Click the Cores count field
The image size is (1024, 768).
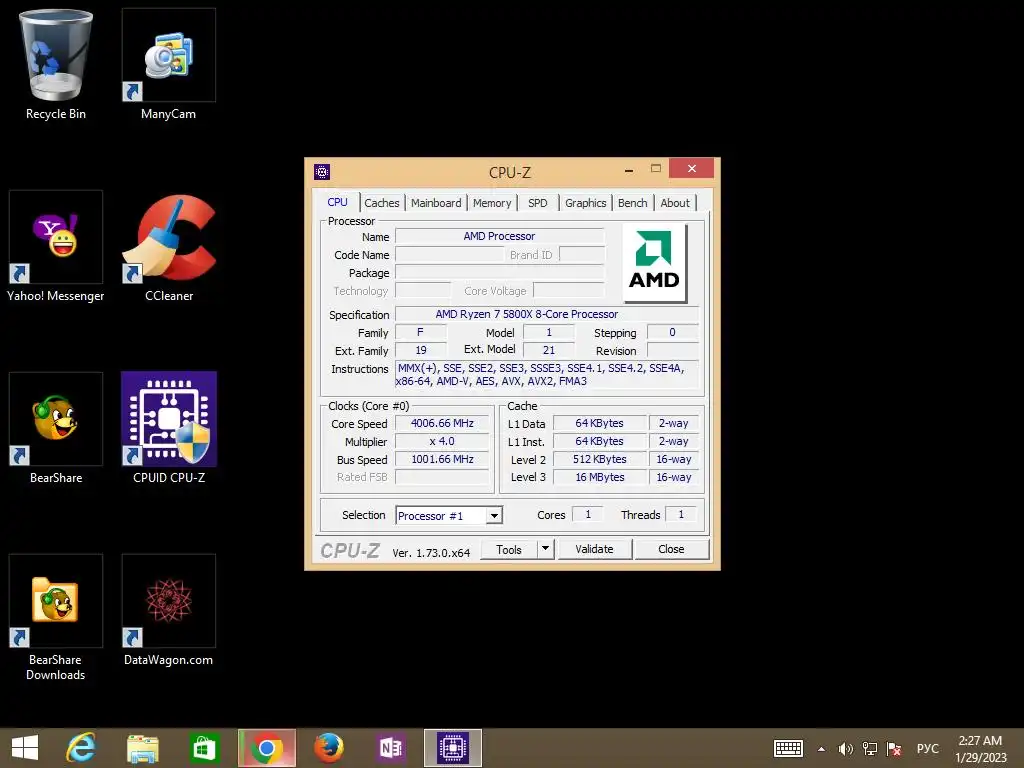588,515
